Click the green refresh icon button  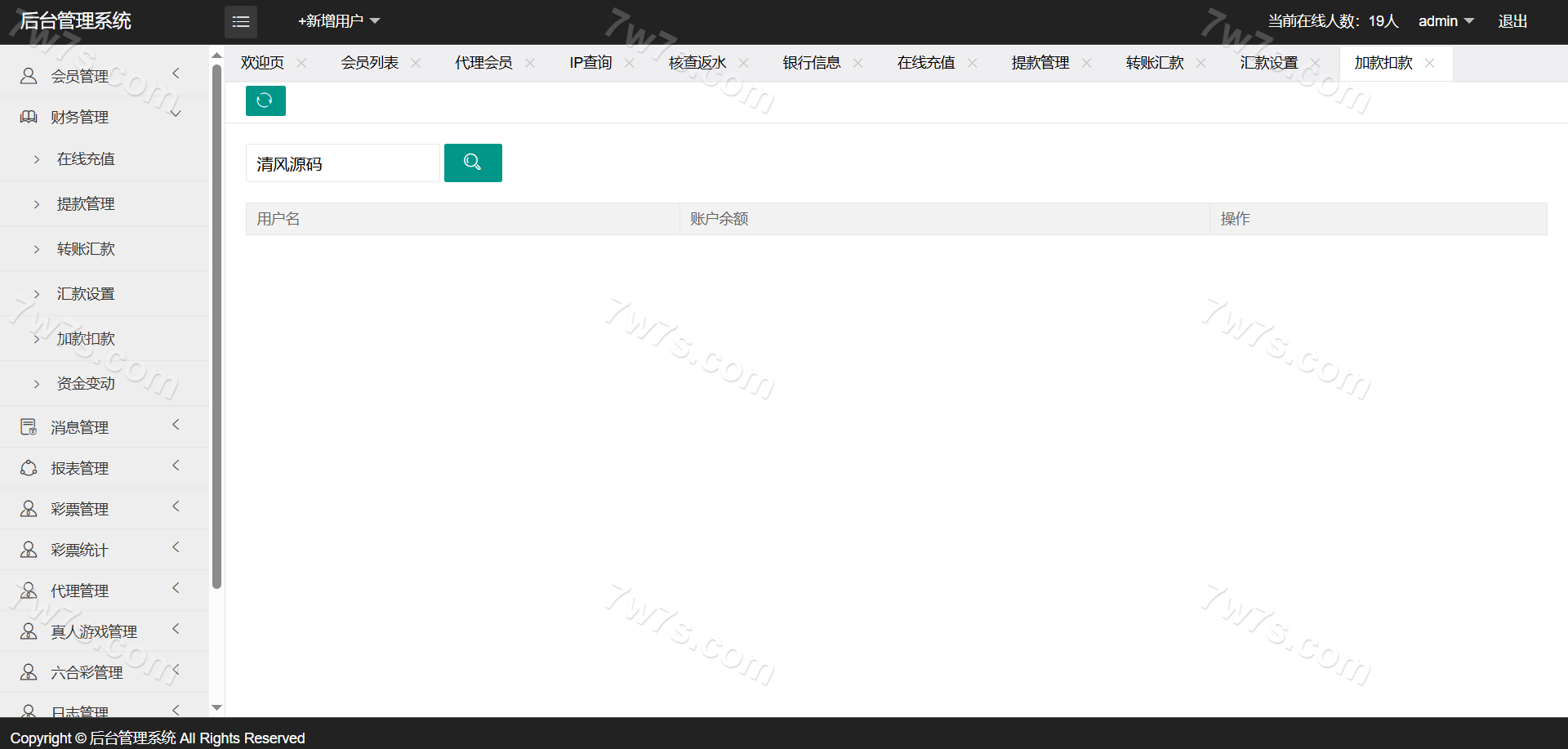265,100
